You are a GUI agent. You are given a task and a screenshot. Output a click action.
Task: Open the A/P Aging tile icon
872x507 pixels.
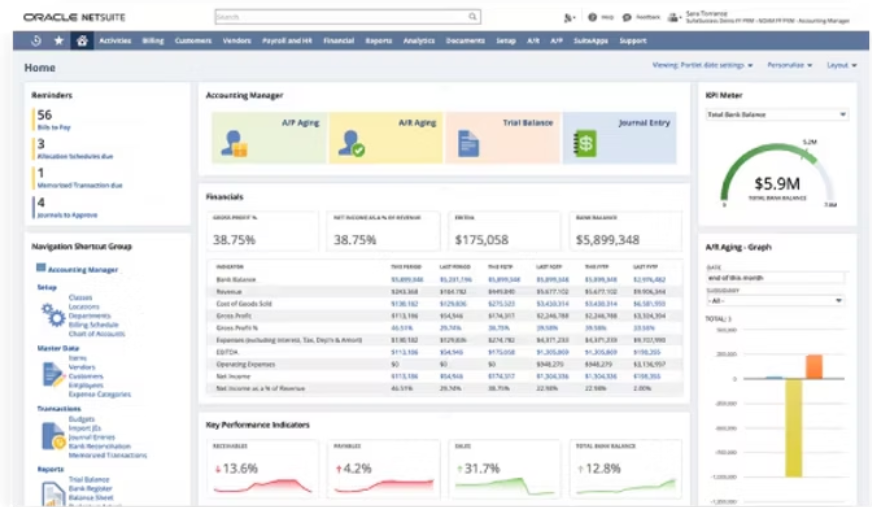[x=234, y=143]
